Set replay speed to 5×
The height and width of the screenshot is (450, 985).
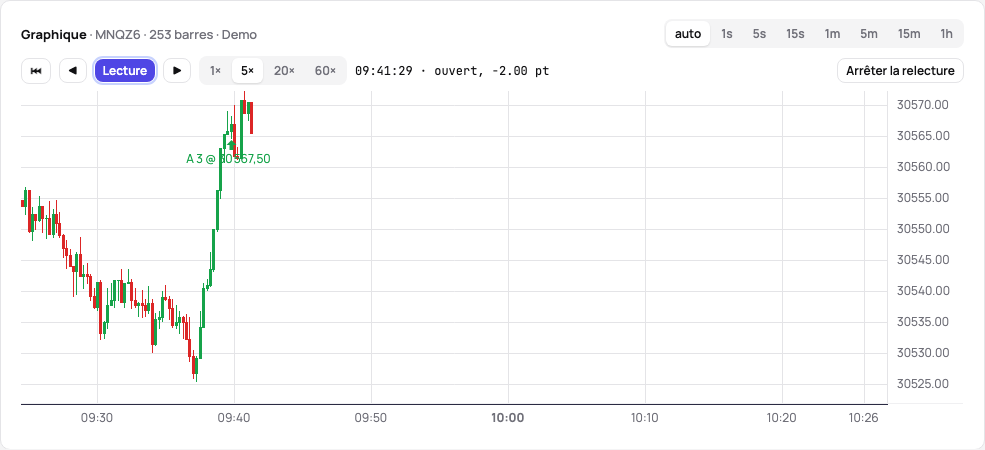point(248,71)
